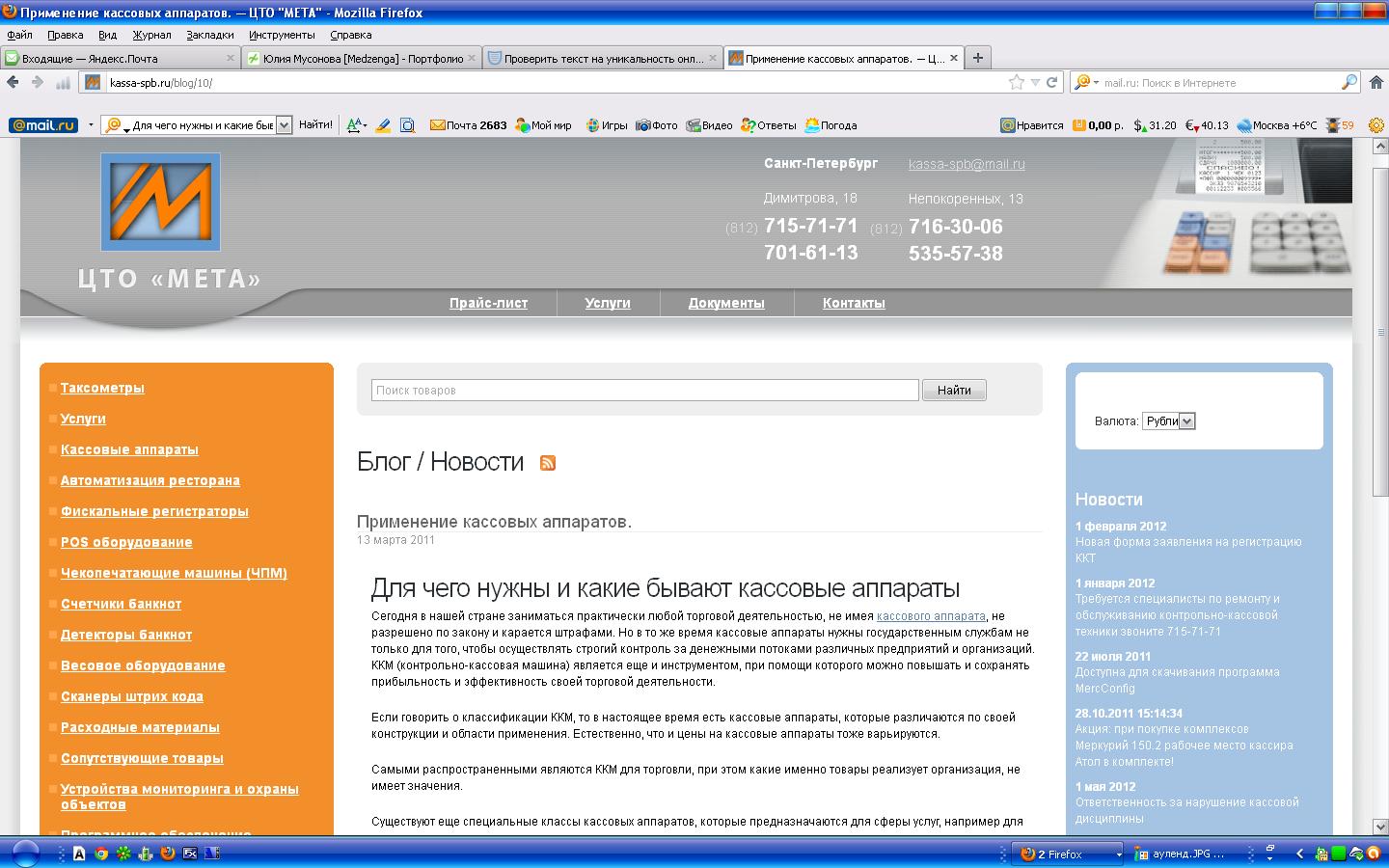Open Видео in the Mail.ru toolbar
This screenshot has height=868, width=1389.
tap(709, 125)
